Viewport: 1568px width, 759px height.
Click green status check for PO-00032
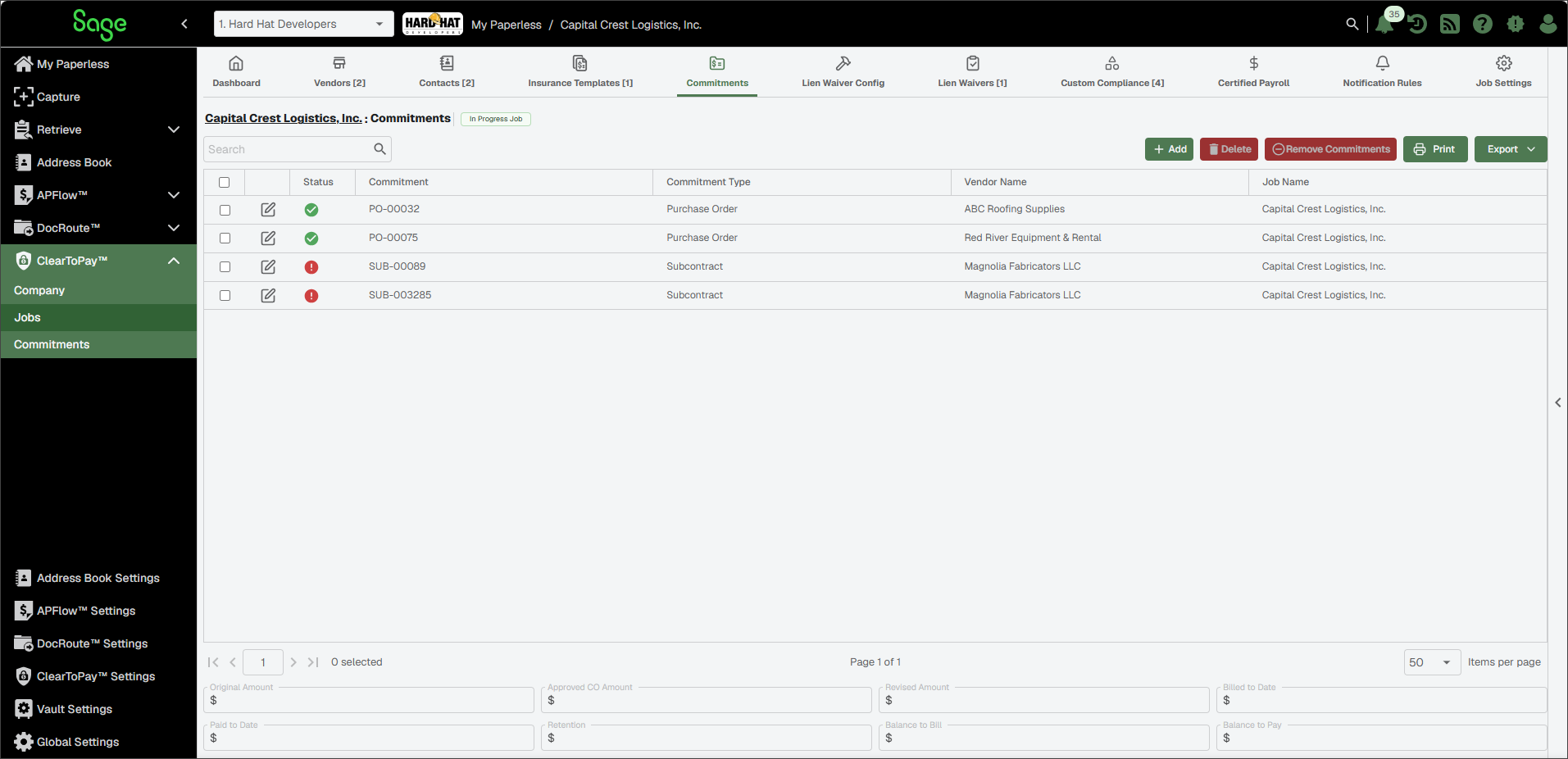(x=311, y=210)
